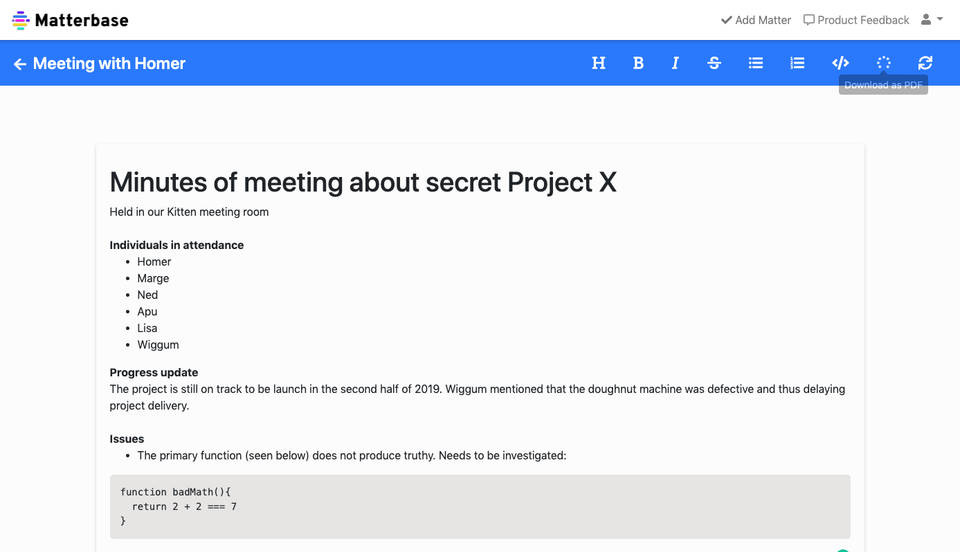Image resolution: width=960 pixels, height=552 pixels.
Task: Insert a numbered list
Action: click(797, 63)
